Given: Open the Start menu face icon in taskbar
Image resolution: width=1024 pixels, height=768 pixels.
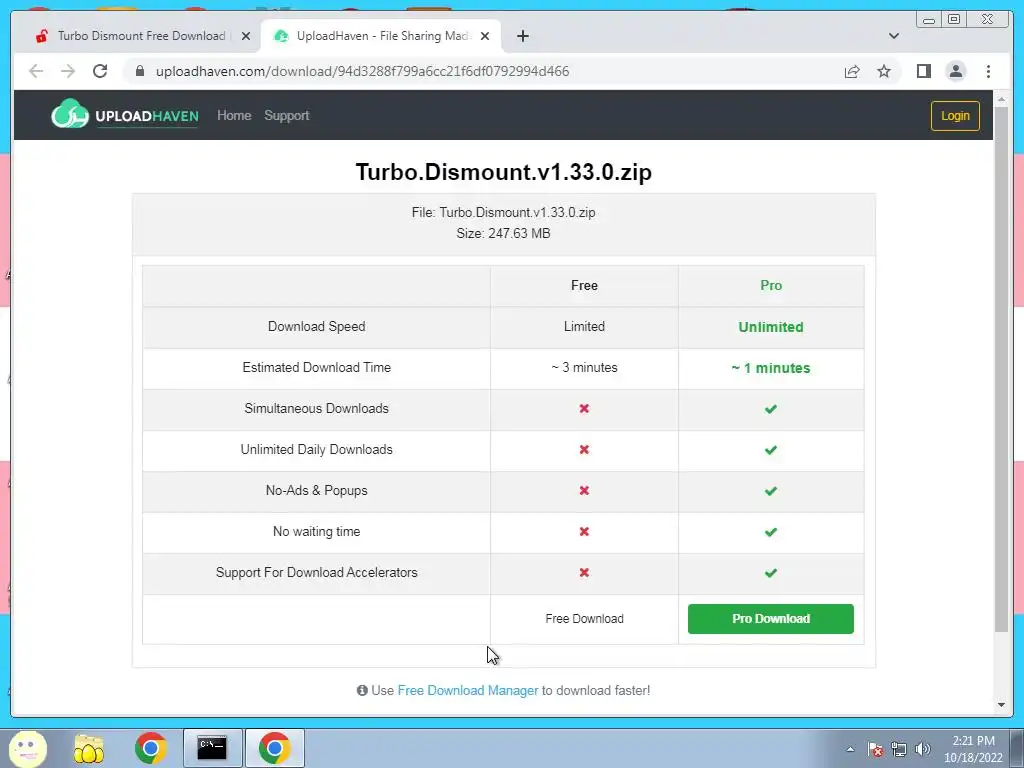Looking at the screenshot, I should click(x=27, y=748).
